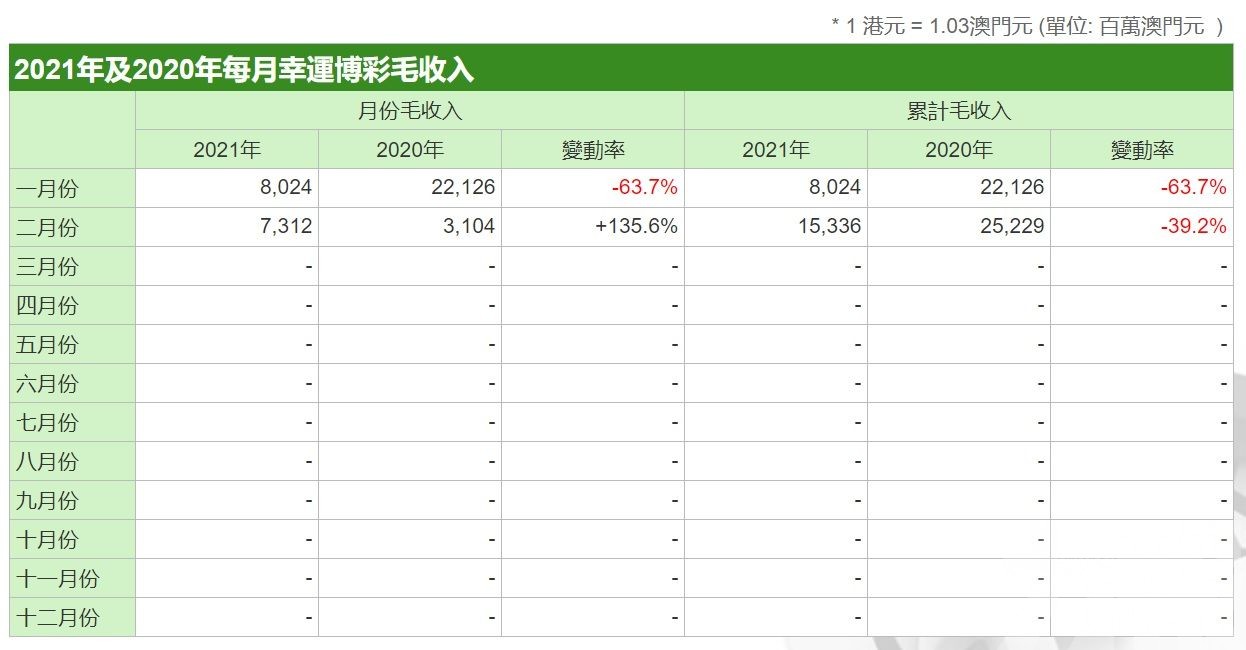
Task: Click the 變動率 header under 累計毛收入
Action: pyautogui.click(x=1142, y=150)
